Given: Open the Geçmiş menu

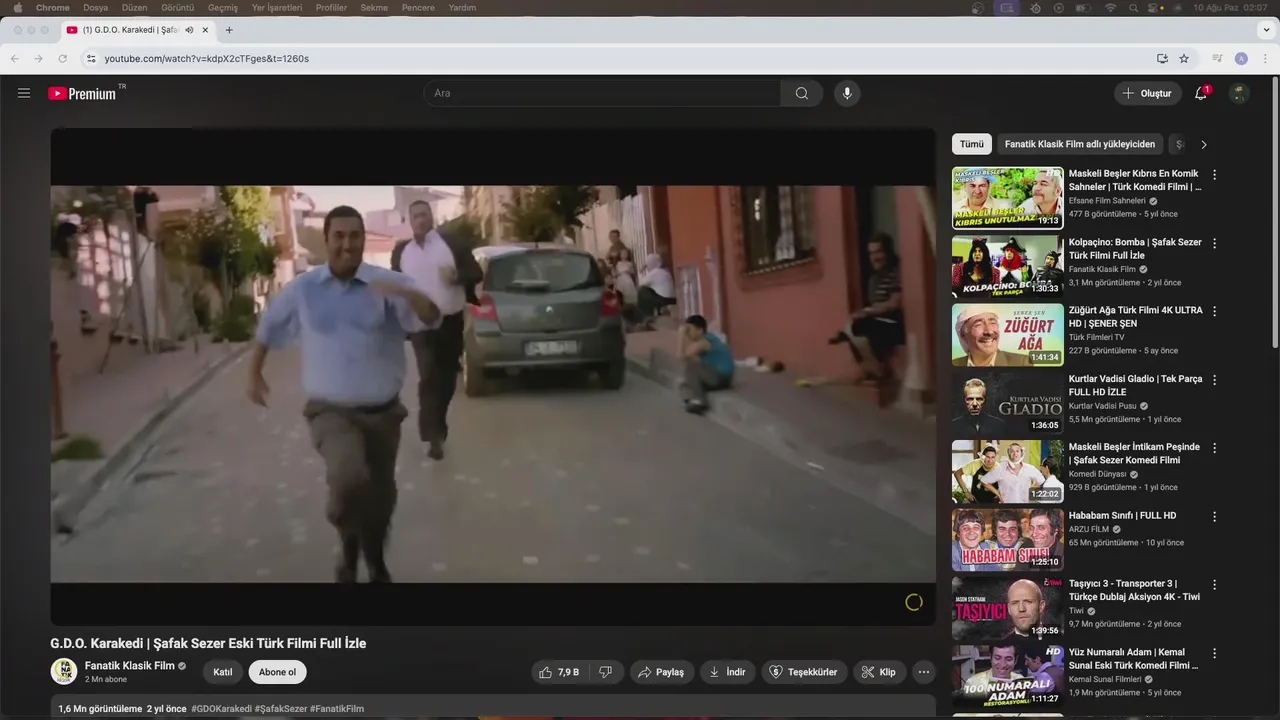Looking at the screenshot, I should pos(223,8).
